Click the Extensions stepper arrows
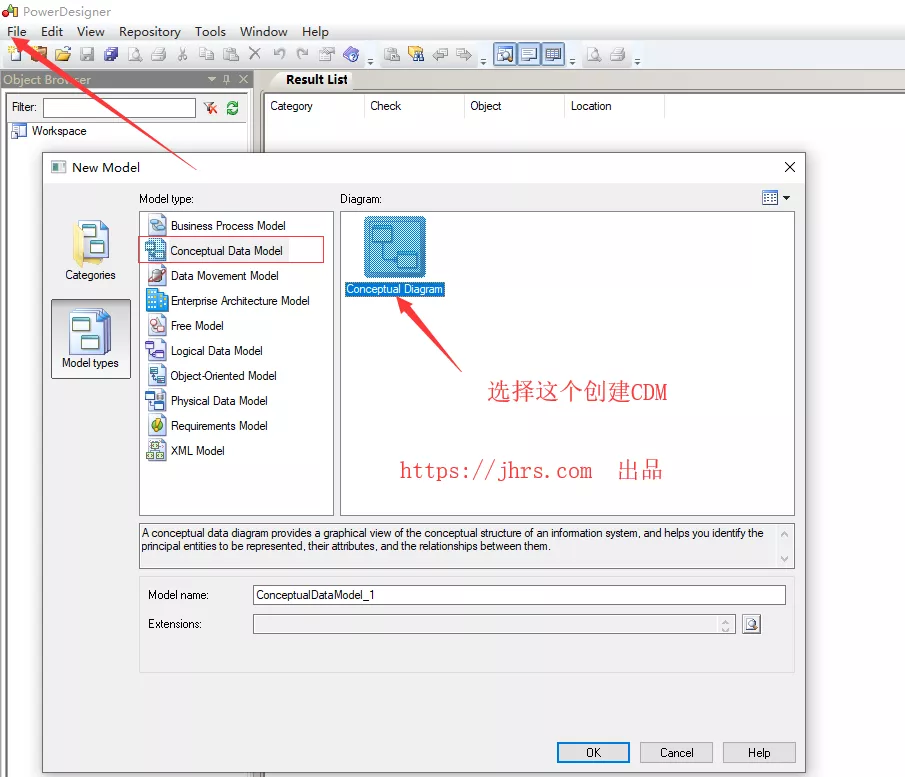905x777 pixels. click(726, 624)
